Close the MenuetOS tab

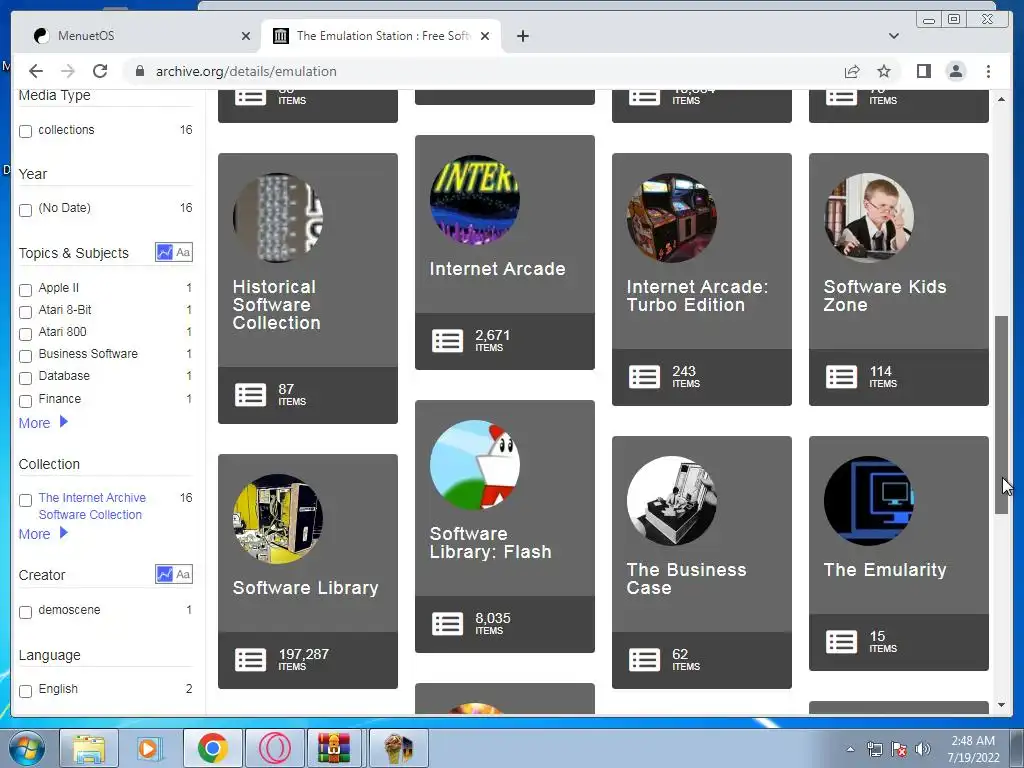pyautogui.click(x=246, y=36)
